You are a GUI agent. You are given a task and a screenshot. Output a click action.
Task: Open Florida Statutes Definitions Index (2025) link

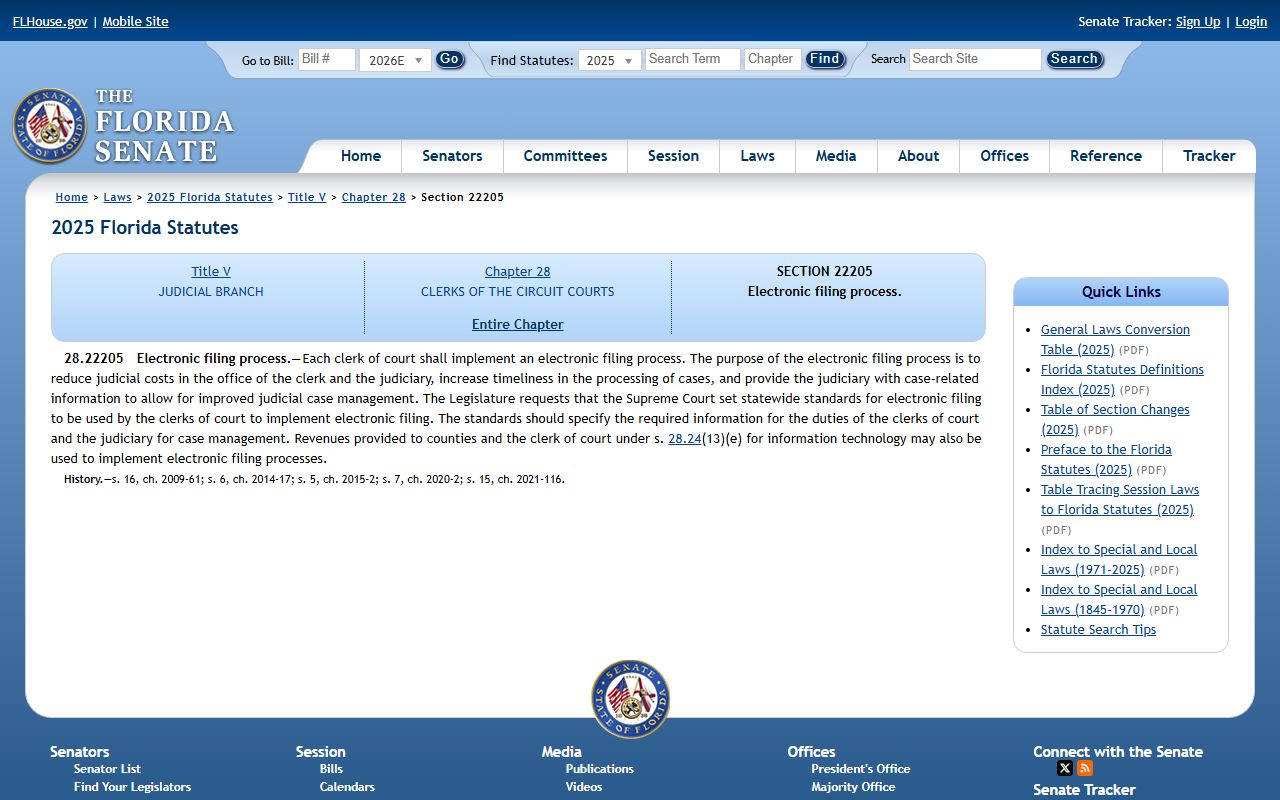(1122, 379)
